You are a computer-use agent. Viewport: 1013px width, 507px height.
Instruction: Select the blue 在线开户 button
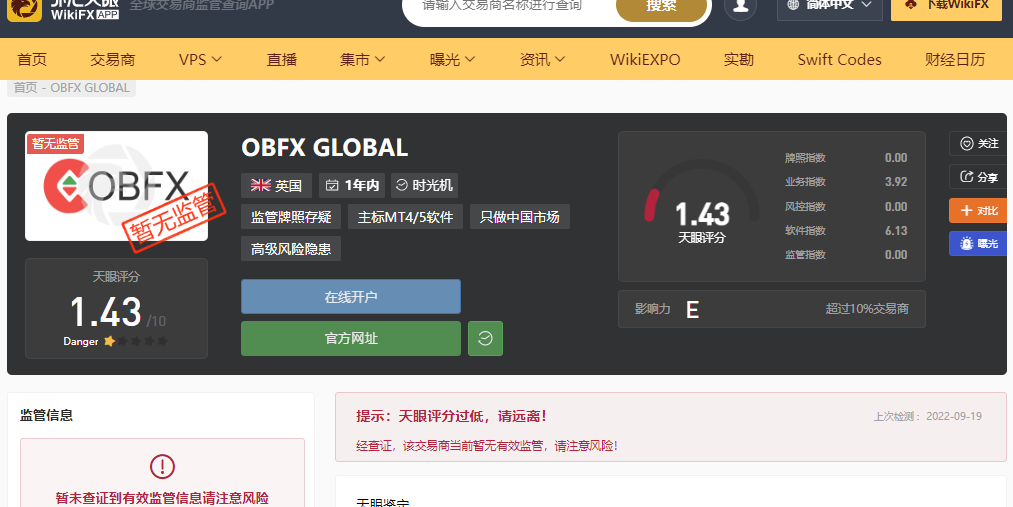[351, 297]
